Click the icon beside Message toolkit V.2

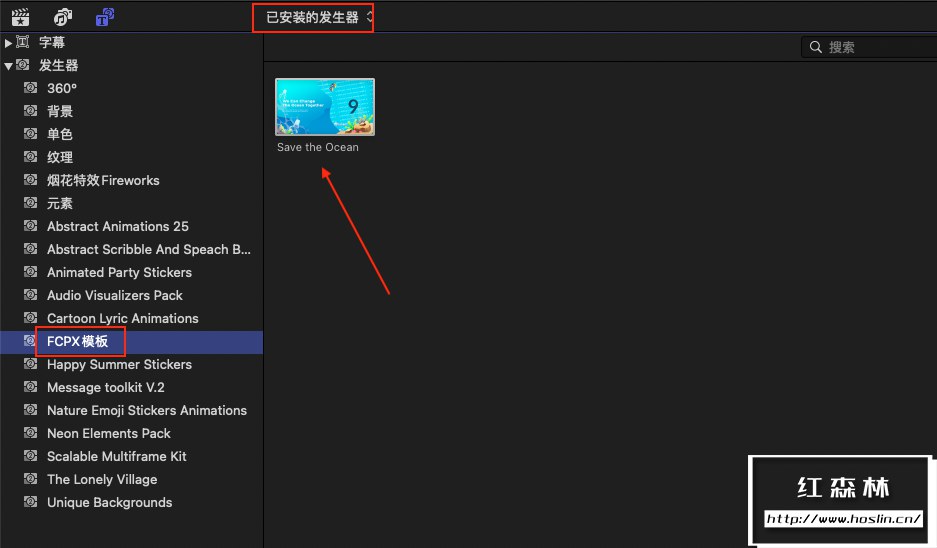30,387
